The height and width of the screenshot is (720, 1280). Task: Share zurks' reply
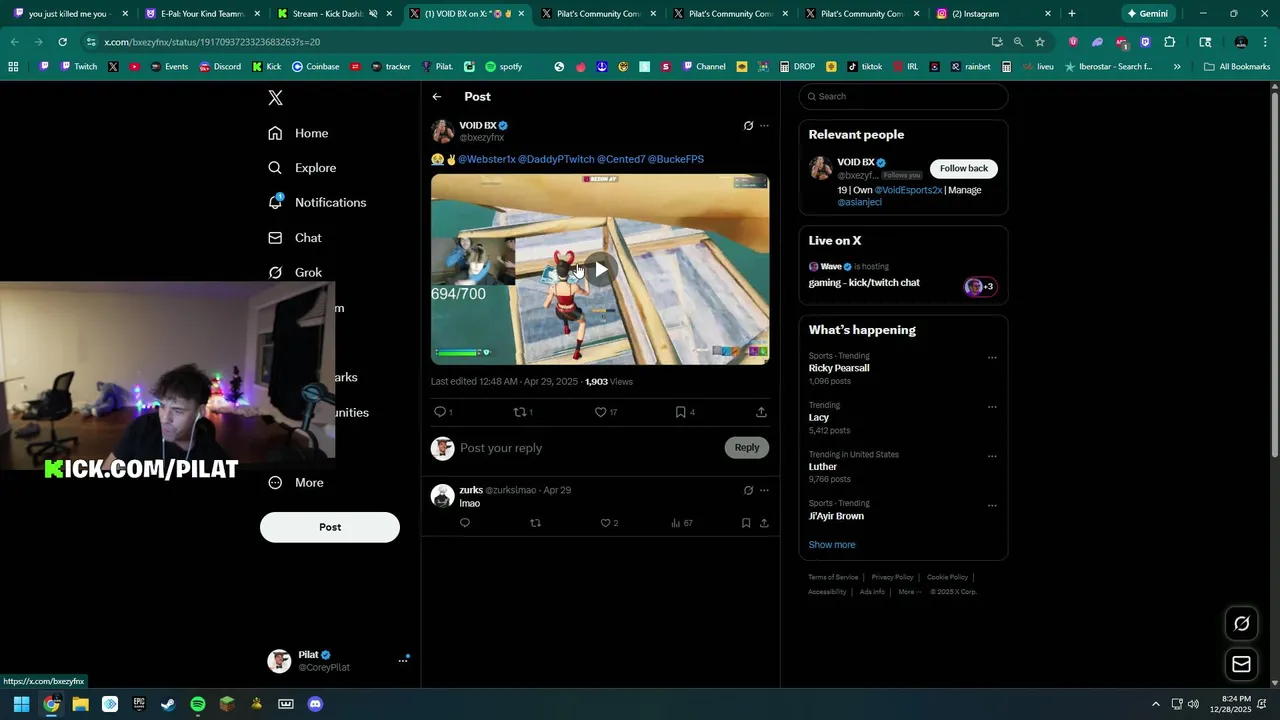click(764, 523)
